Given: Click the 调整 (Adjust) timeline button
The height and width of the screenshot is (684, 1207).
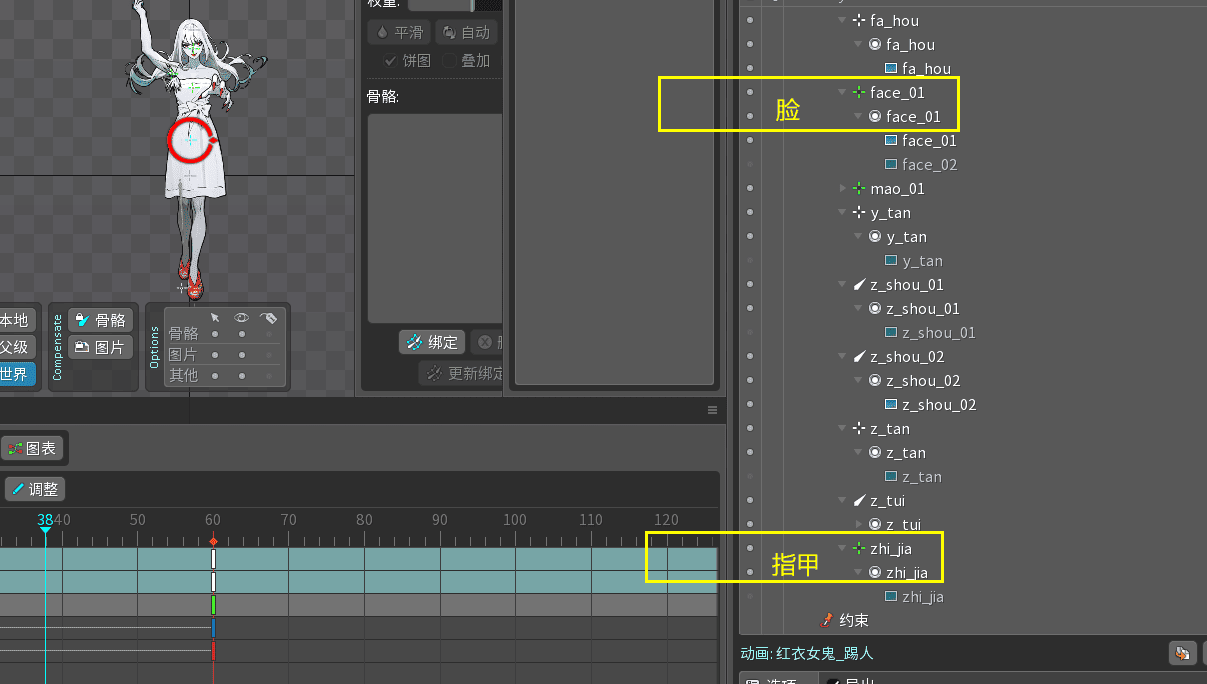Looking at the screenshot, I should point(35,490).
